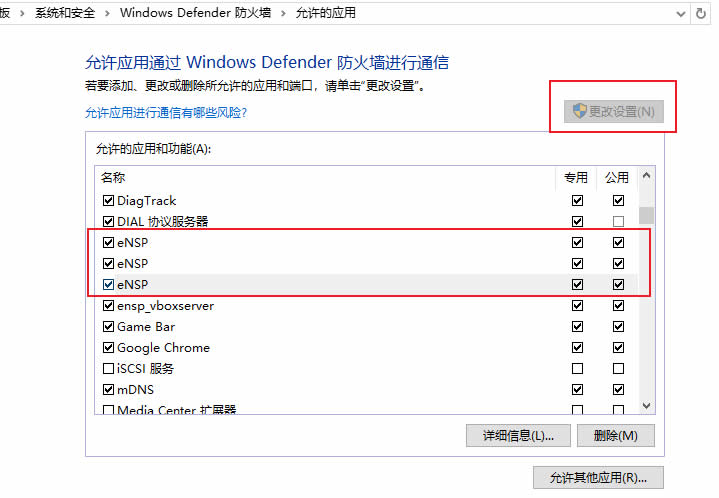Toggle DIAL 协议服务器 专用 checkbox
The width and height of the screenshot is (719, 498).
pyautogui.click(x=577, y=221)
